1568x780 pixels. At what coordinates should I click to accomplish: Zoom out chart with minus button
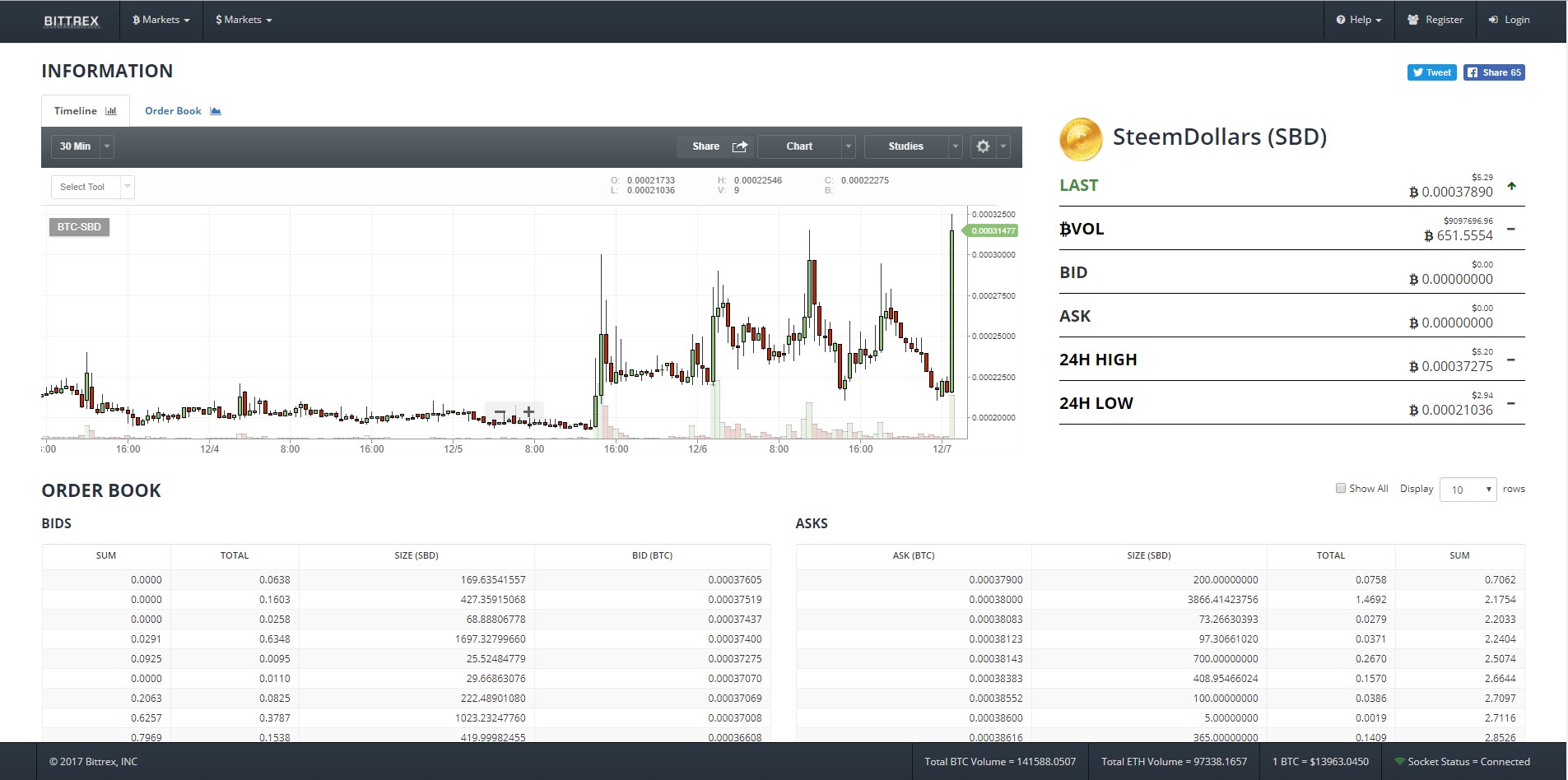[x=500, y=412]
